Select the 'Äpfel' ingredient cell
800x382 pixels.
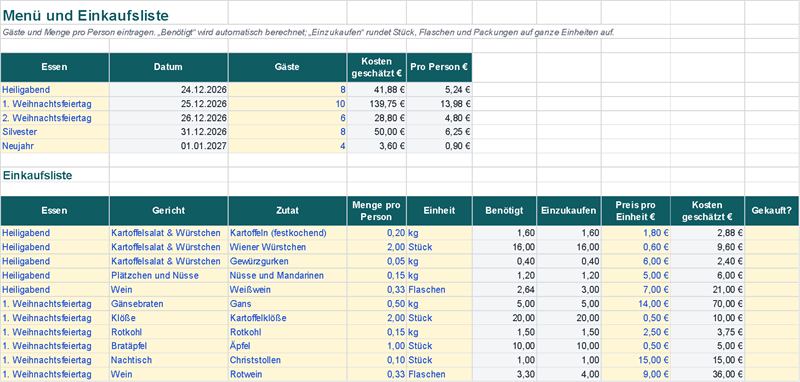click(288, 346)
